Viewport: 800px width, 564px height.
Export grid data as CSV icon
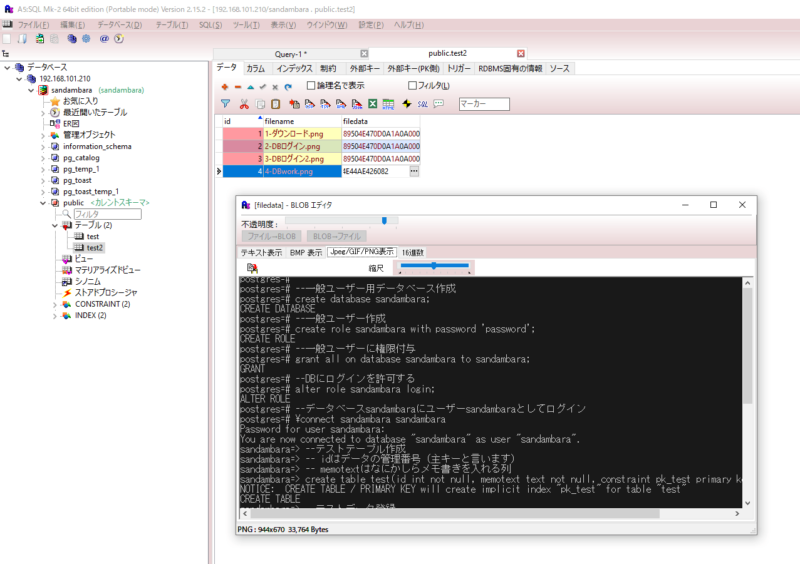pyautogui.click(x=310, y=104)
